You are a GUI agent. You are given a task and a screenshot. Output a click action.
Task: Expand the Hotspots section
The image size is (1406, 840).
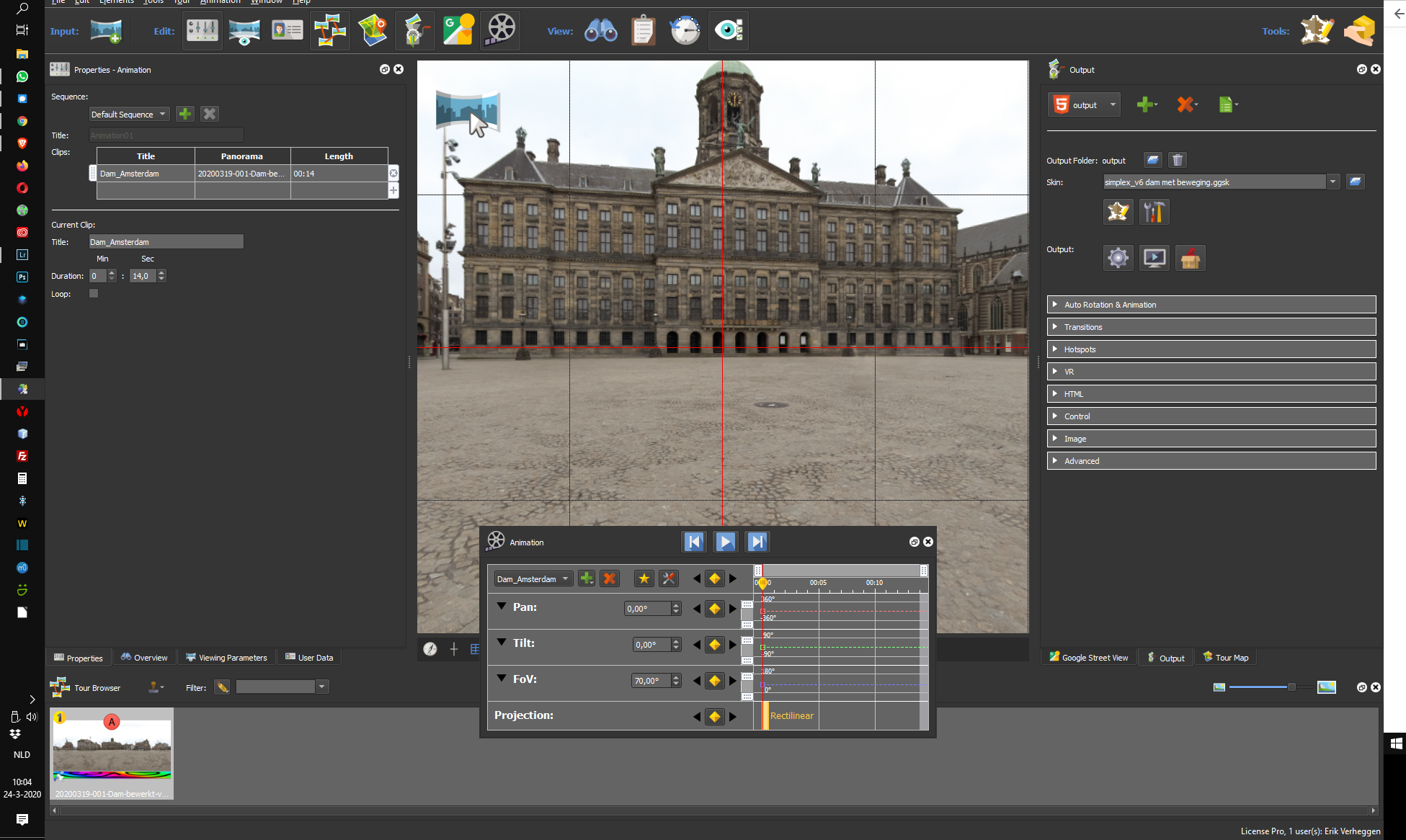[1211, 349]
